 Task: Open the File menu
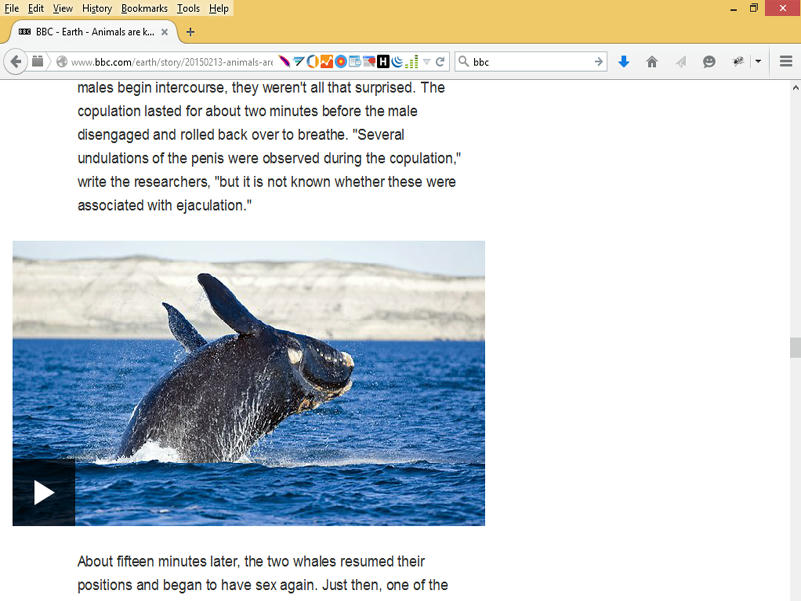point(12,9)
